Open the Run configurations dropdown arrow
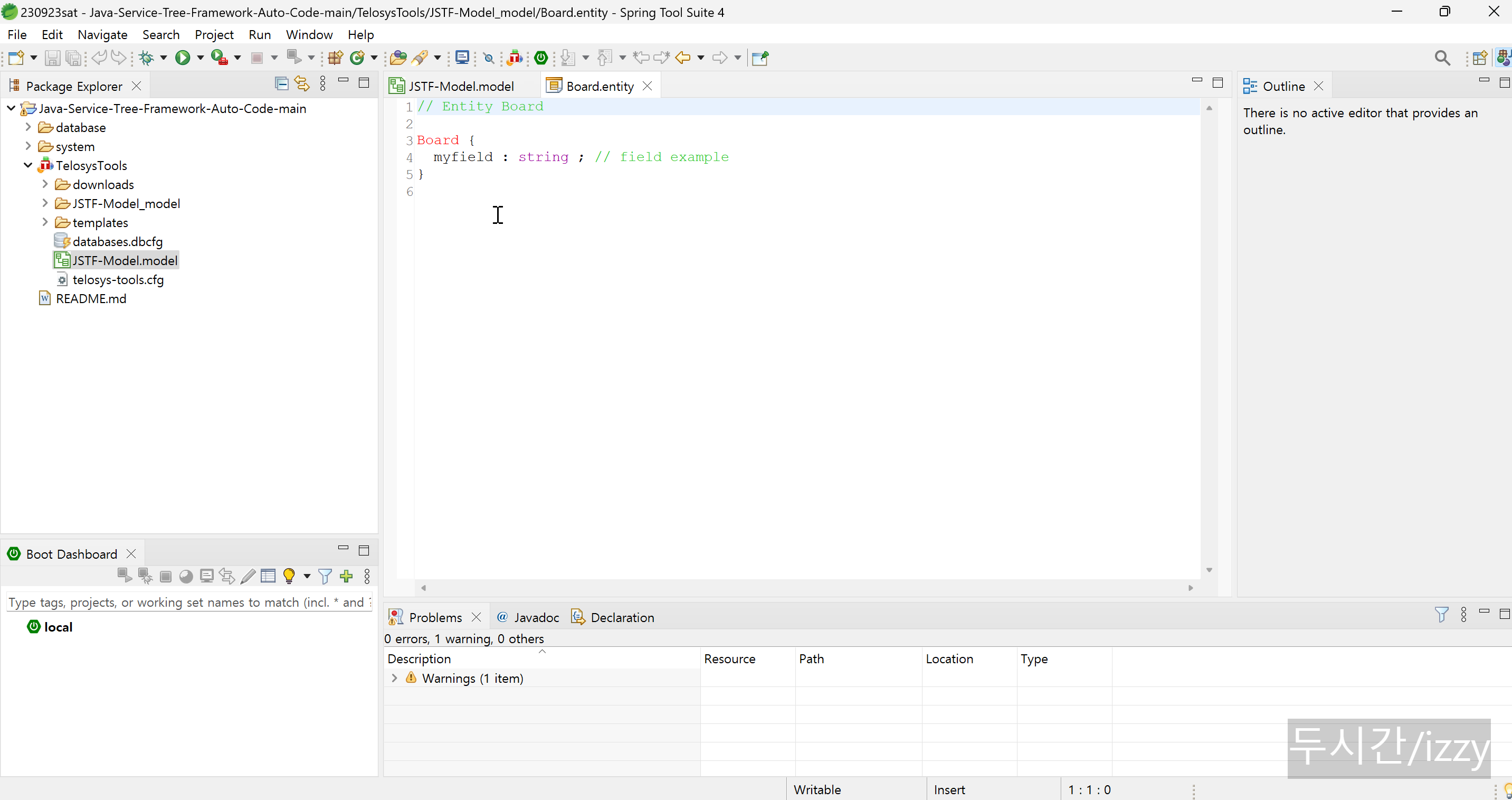The width and height of the screenshot is (1512, 800). point(200,58)
